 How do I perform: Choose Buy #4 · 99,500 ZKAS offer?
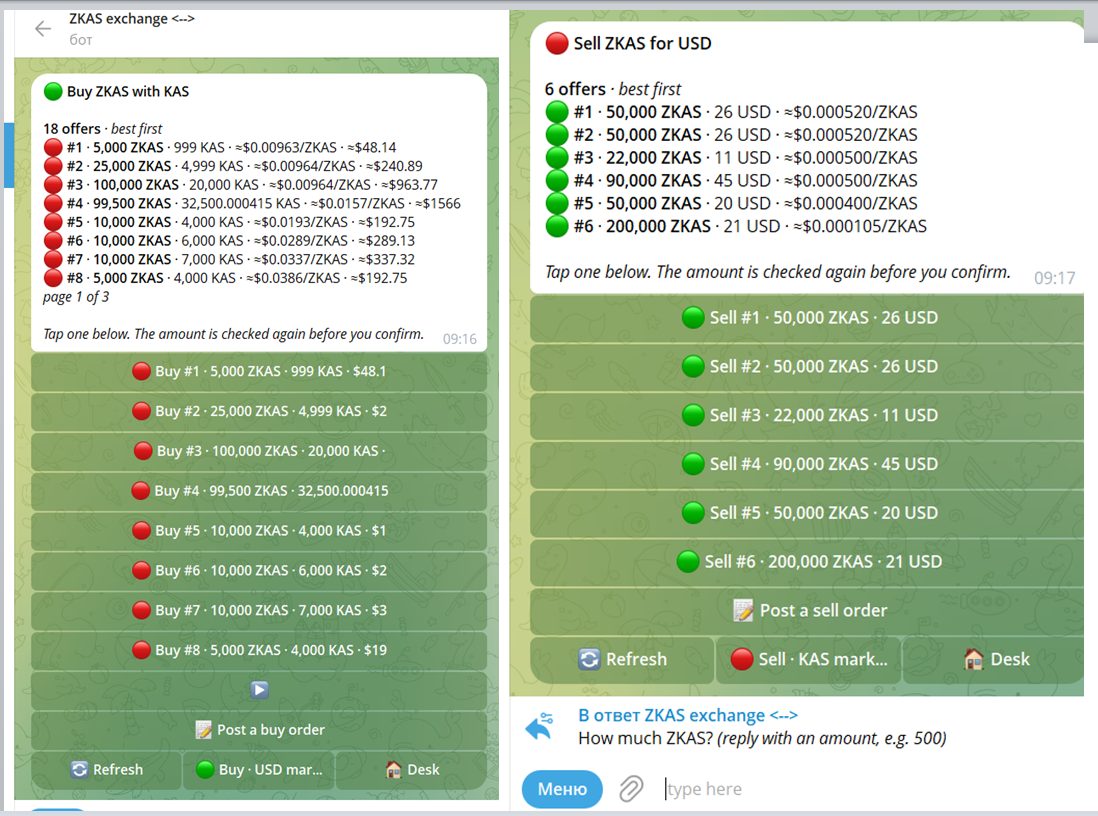[x=259, y=491]
